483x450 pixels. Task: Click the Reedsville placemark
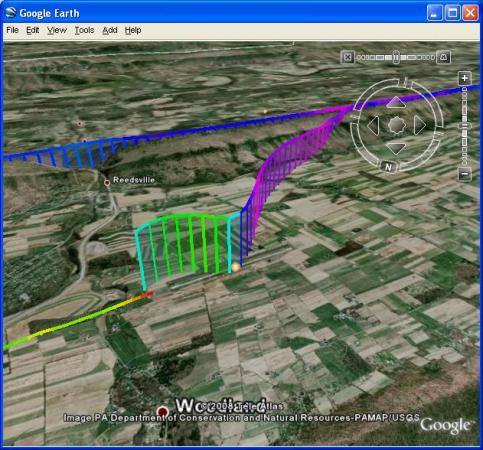tap(107, 183)
